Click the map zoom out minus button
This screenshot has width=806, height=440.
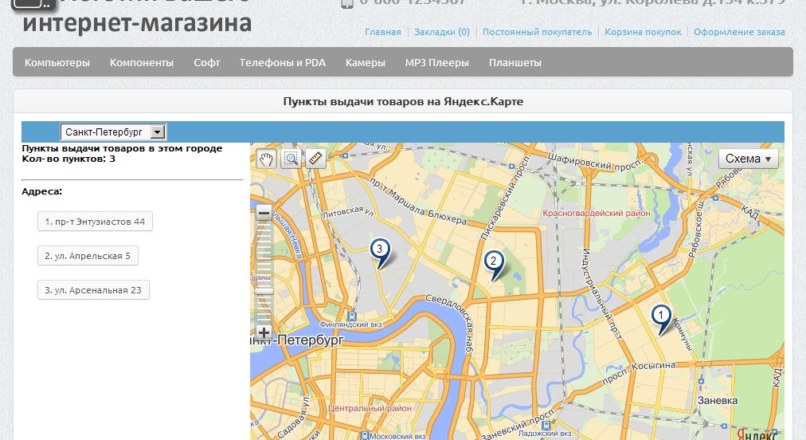coord(264,212)
